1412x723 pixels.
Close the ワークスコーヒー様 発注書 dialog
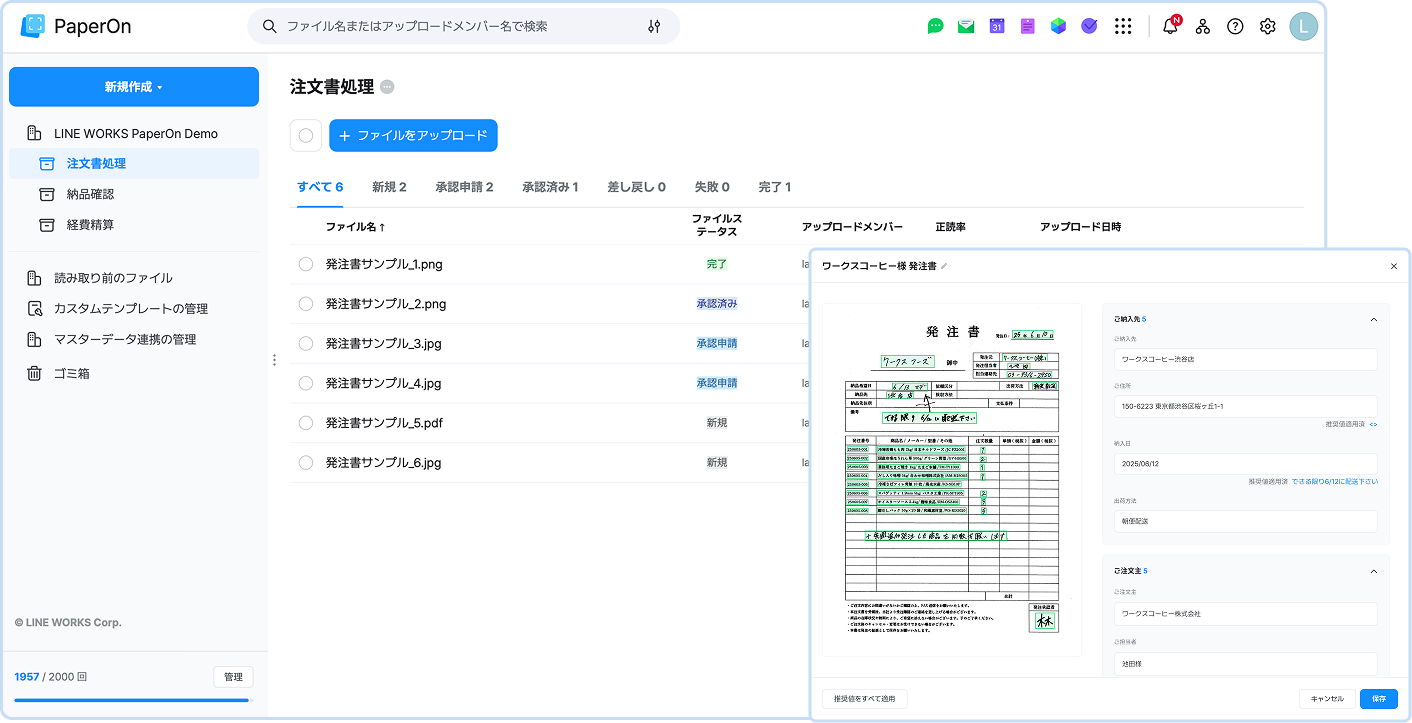pyautogui.click(x=1394, y=266)
